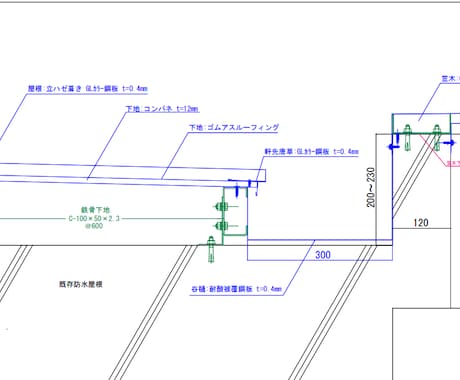Click the '120' dimension value
Viewport: 460px width, 380px height.
421,223
